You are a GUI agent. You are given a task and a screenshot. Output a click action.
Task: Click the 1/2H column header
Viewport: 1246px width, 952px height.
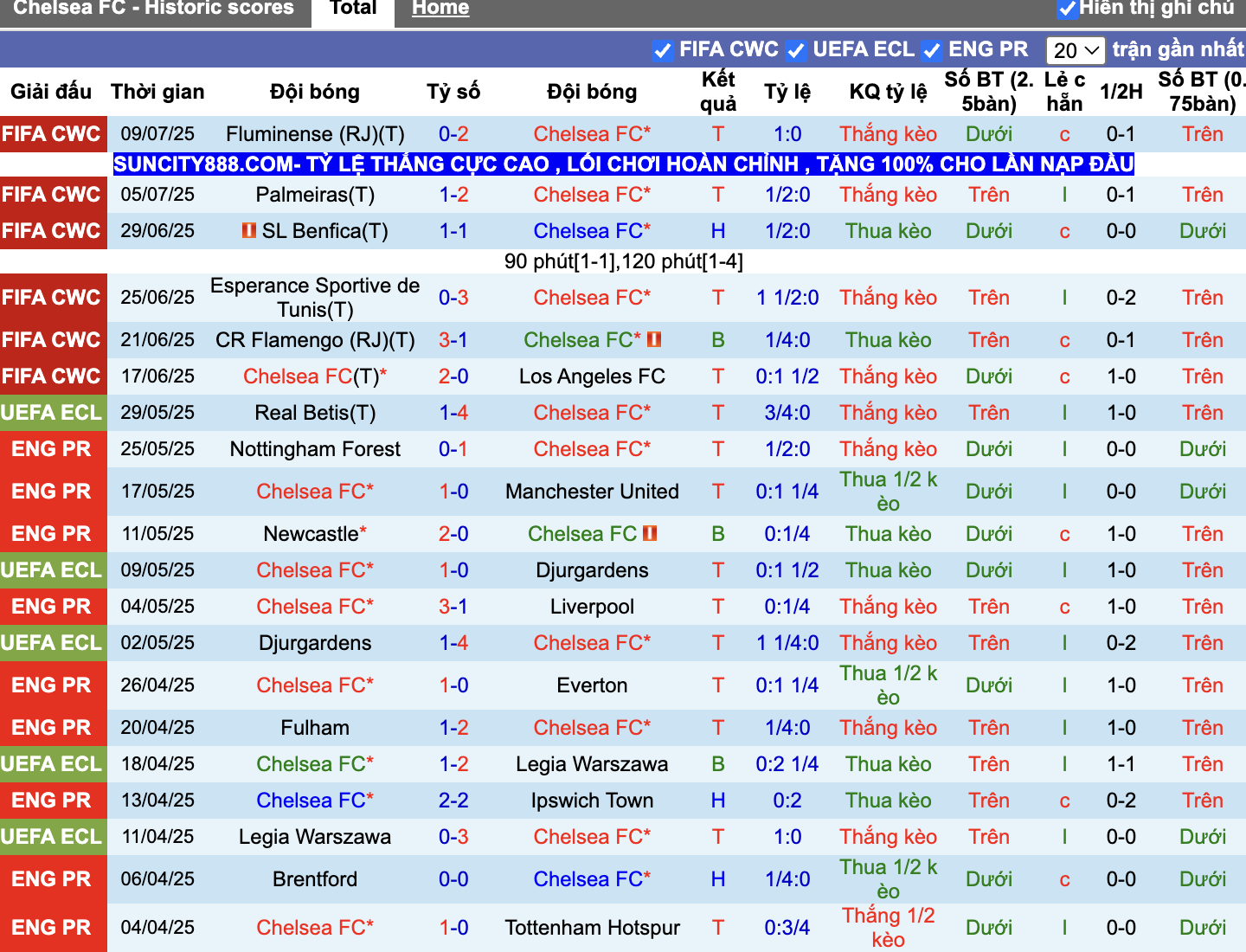(1121, 92)
